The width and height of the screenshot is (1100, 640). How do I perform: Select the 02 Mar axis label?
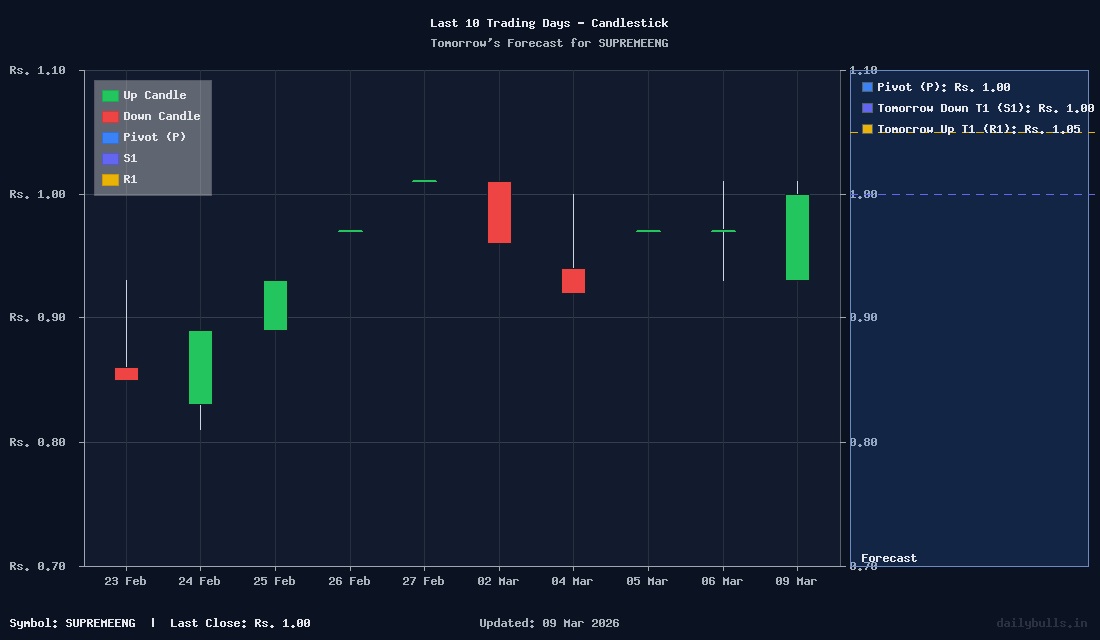[498, 581]
